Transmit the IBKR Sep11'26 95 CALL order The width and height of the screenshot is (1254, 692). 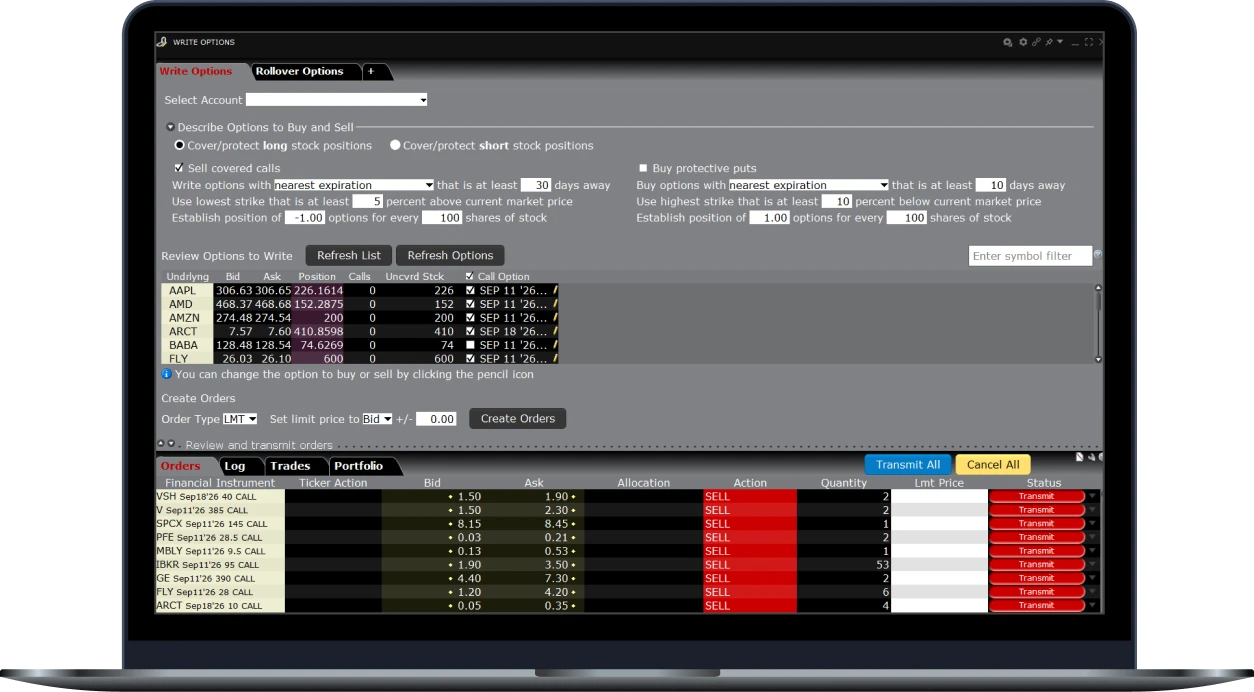1036,564
